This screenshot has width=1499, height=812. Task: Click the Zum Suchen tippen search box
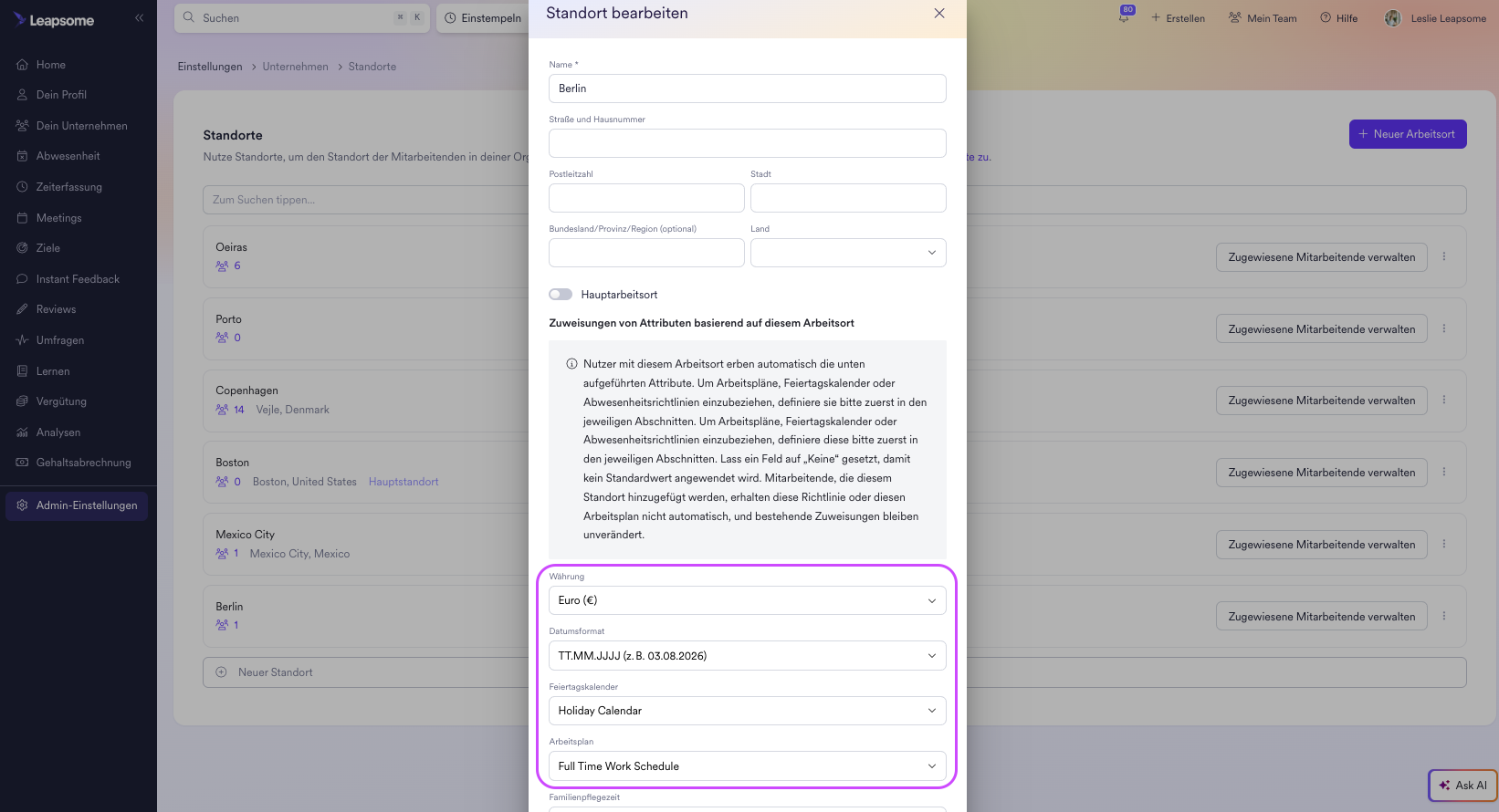click(x=834, y=200)
